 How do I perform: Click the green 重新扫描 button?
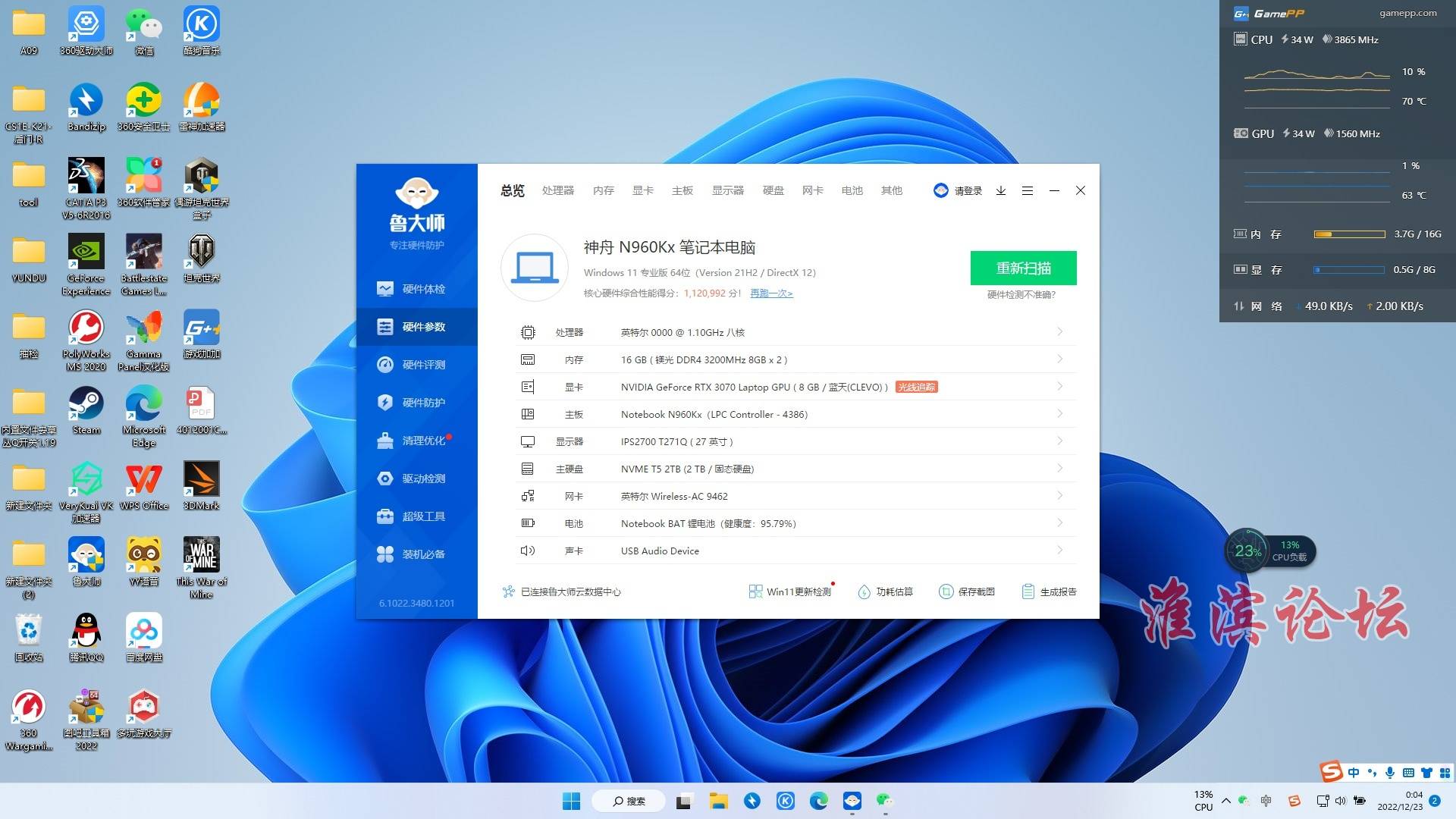[x=1024, y=268]
